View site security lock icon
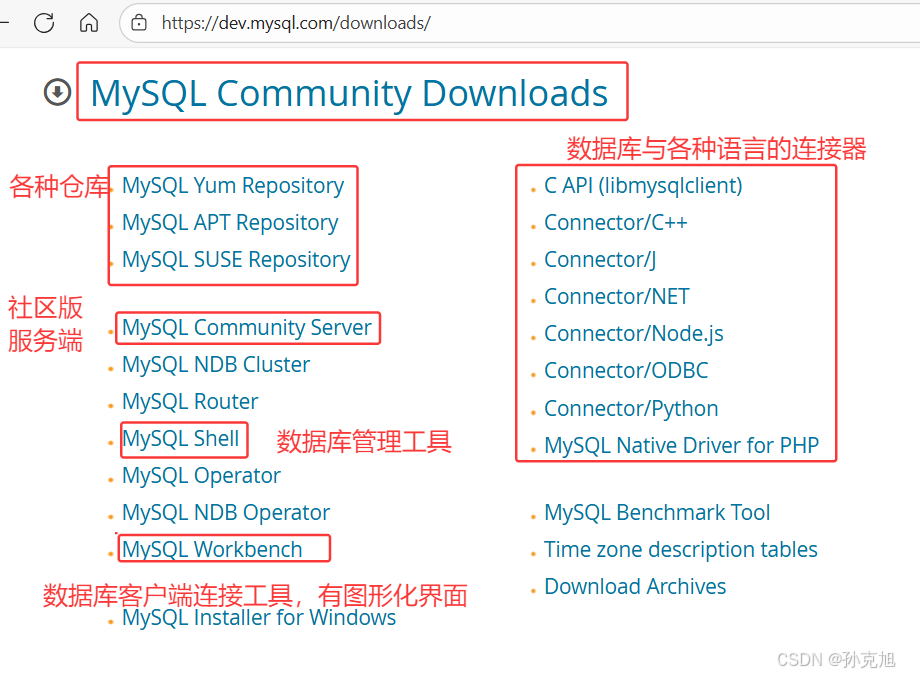Image resolution: width=920 pixels, height=675 pixels. click(139, 23)
